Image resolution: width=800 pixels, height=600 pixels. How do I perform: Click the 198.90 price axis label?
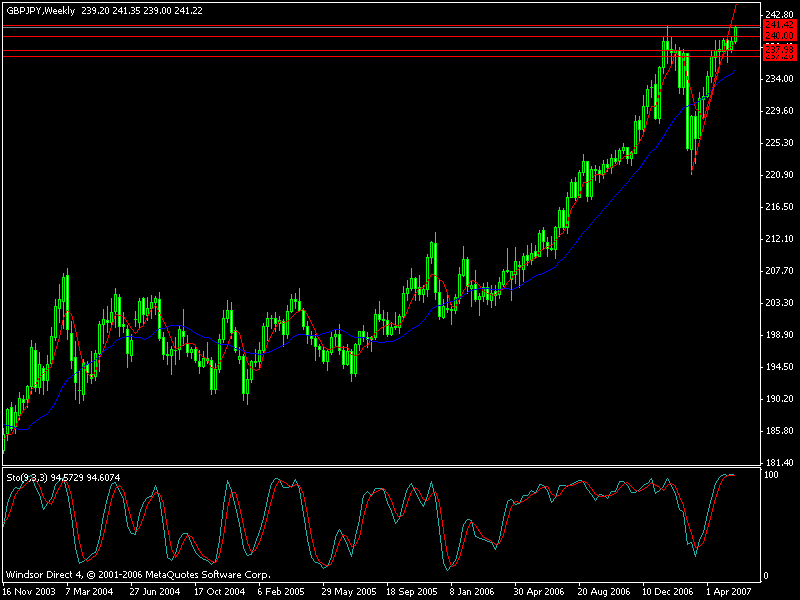[x=778, y=335]
